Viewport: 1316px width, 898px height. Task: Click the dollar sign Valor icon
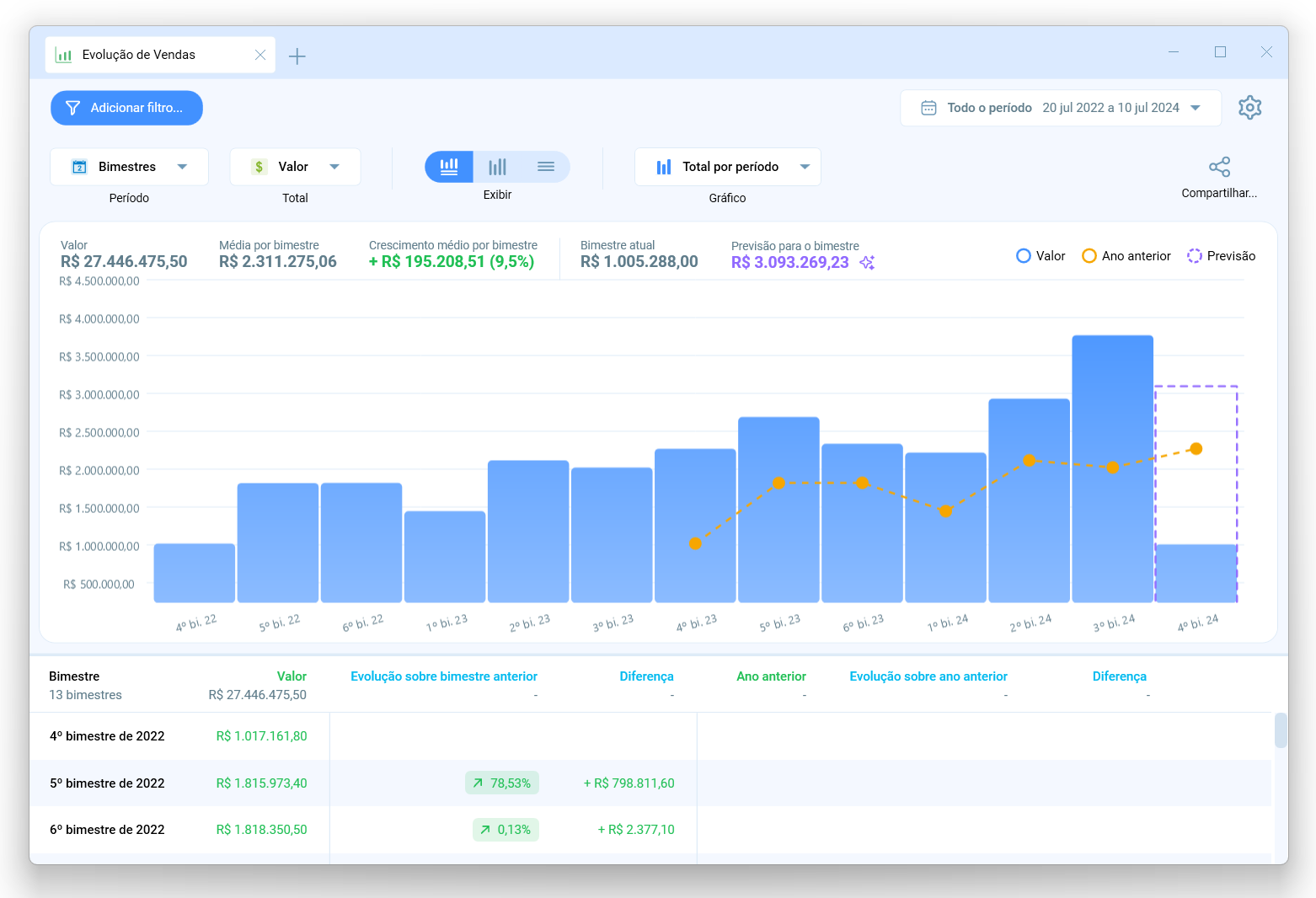pyautogui.click(x=259, y=167)
